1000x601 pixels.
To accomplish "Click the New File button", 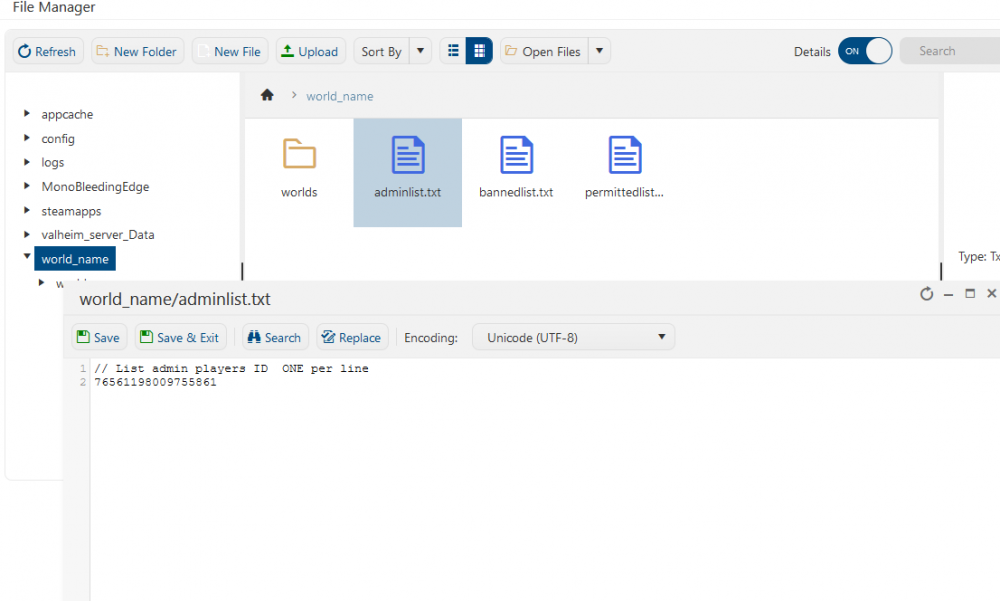I will point(230,51).
